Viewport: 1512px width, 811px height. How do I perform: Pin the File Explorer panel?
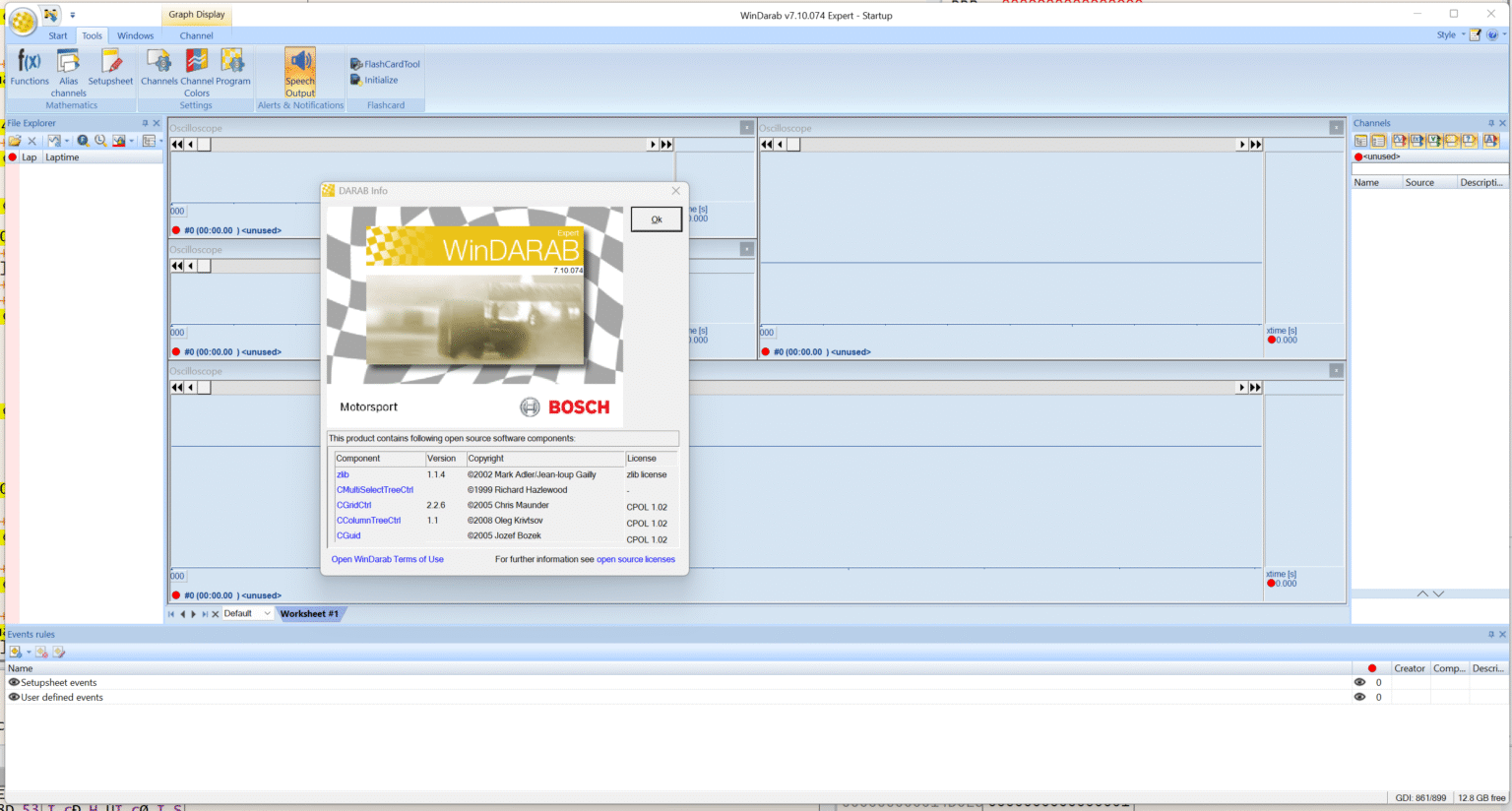145,123
